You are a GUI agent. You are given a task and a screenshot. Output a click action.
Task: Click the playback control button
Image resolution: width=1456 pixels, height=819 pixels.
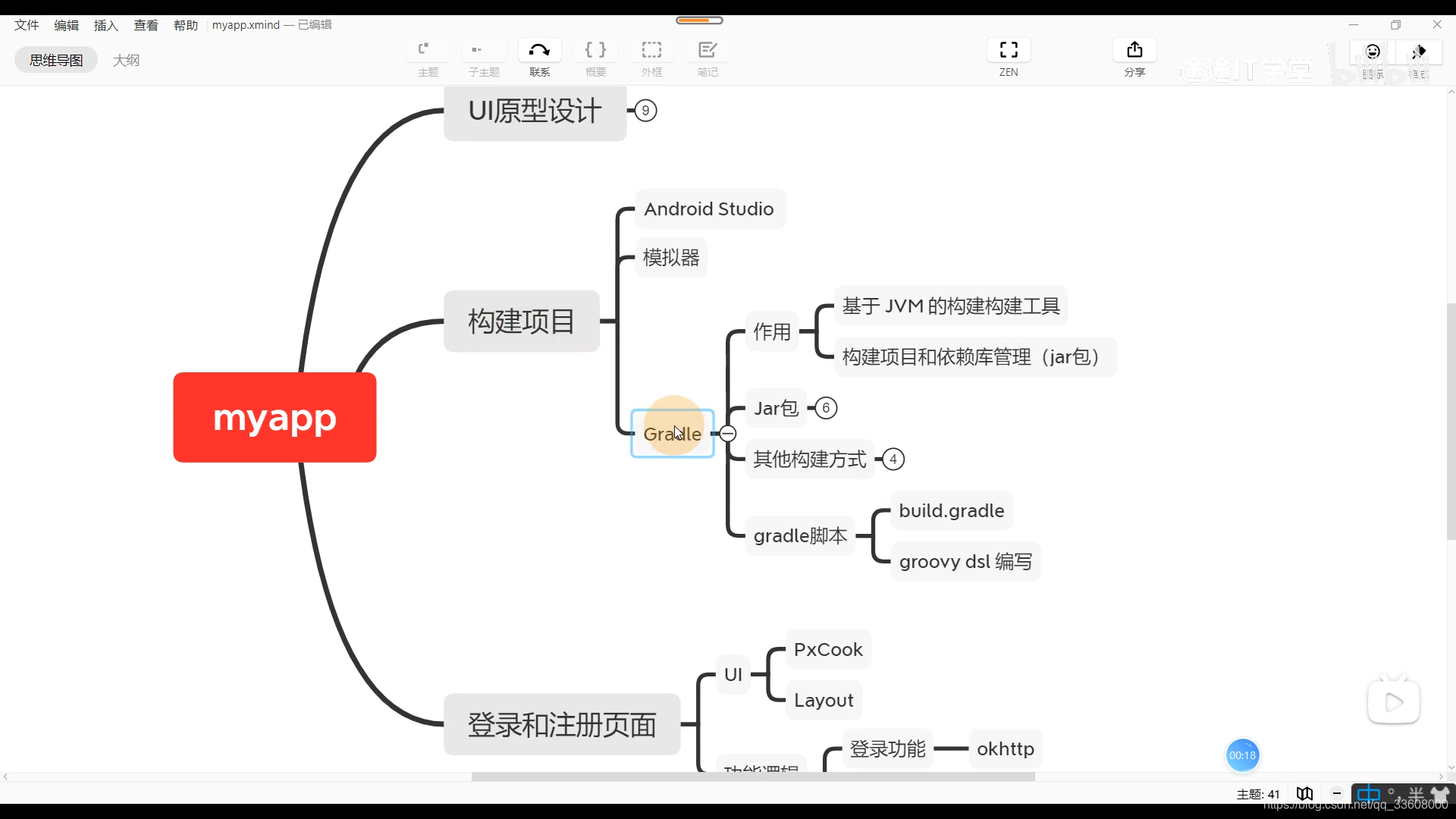point(1393,701)
